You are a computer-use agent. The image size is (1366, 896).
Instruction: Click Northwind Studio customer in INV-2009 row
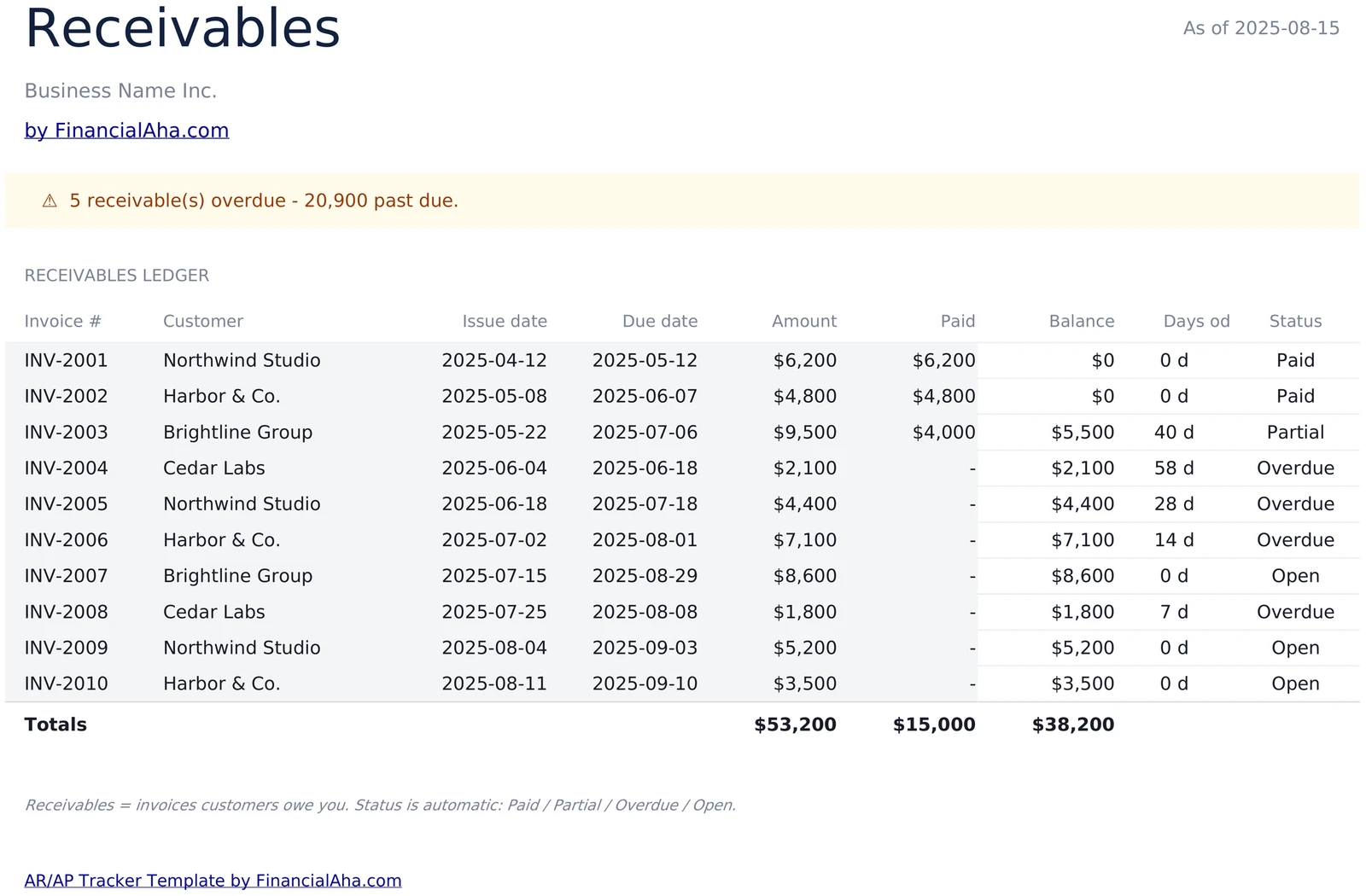(242, 648)
